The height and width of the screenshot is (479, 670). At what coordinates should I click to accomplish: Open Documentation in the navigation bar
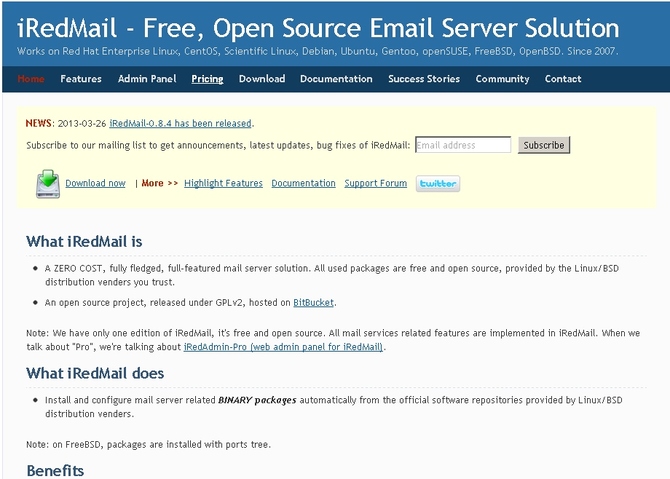click(336, 79)
